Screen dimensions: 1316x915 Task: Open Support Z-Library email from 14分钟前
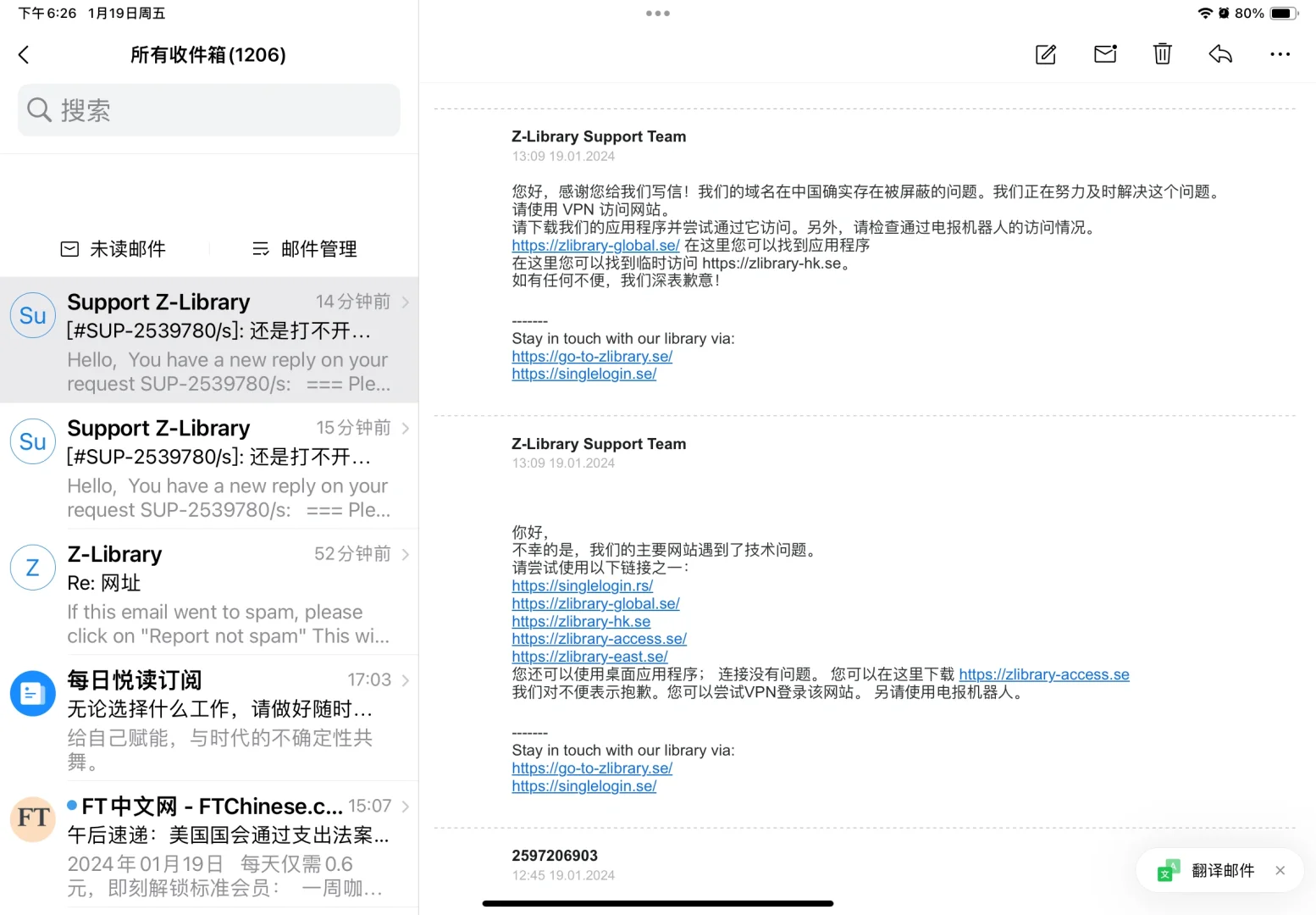click(x=209, y=340)
